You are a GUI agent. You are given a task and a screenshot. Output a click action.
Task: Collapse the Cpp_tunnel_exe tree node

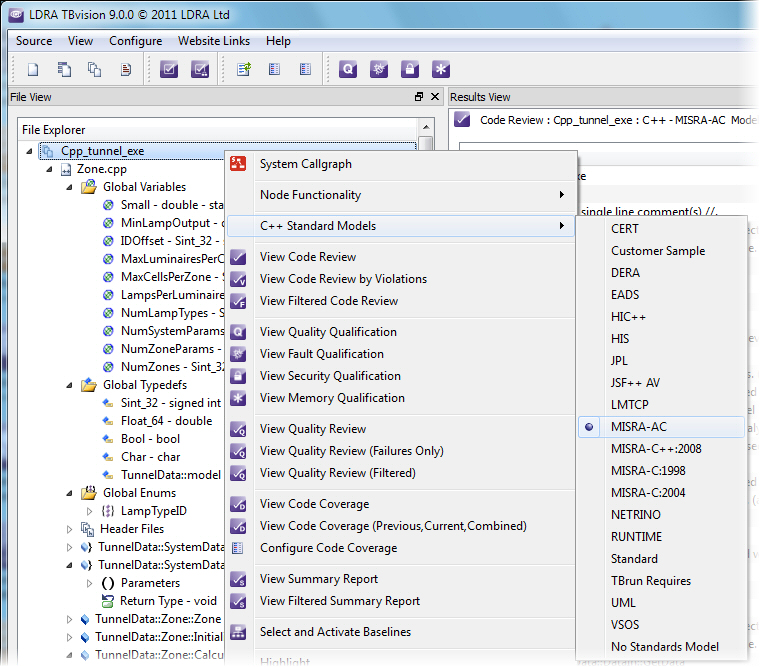click(31, 152)
